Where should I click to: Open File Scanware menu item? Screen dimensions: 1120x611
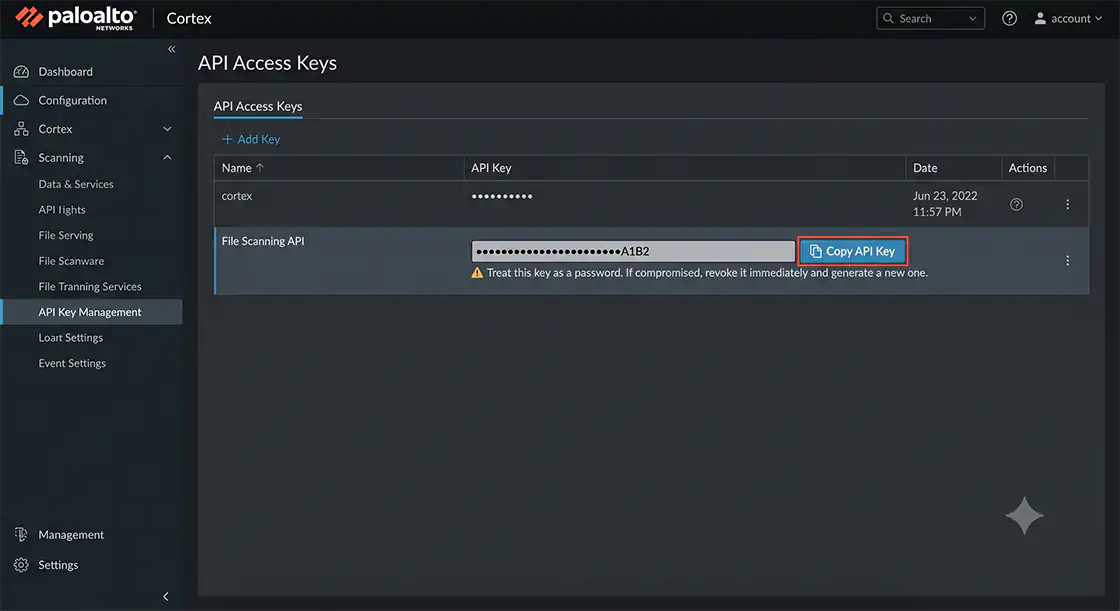71,261
